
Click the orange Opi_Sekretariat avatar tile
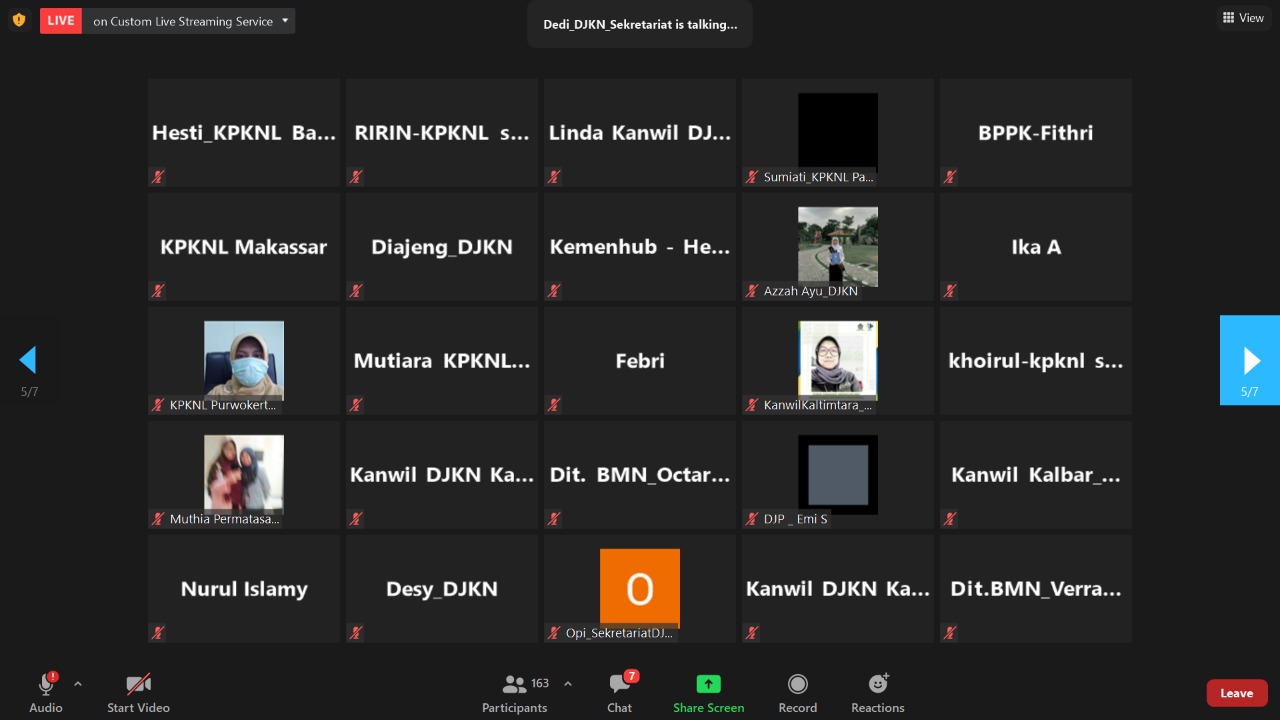(639, 588)
